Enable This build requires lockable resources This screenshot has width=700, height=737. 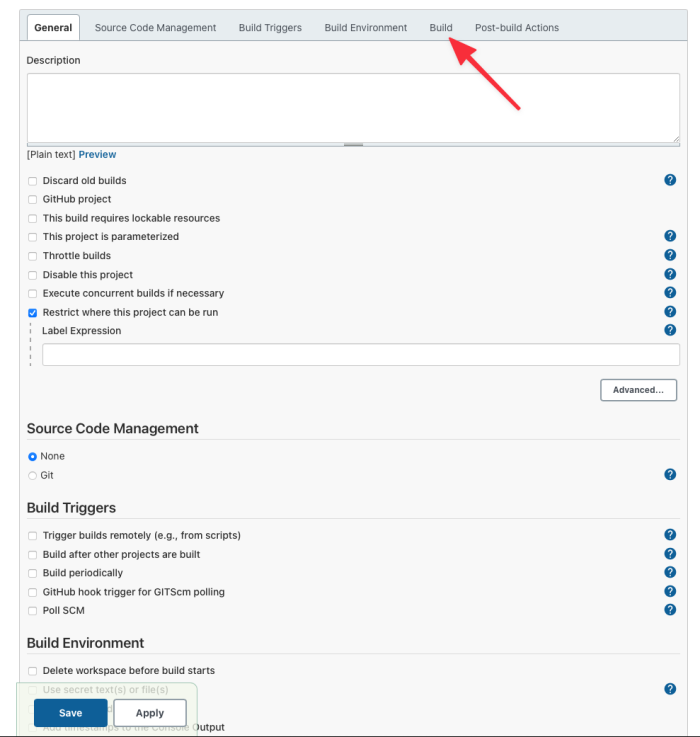(32, 219)
